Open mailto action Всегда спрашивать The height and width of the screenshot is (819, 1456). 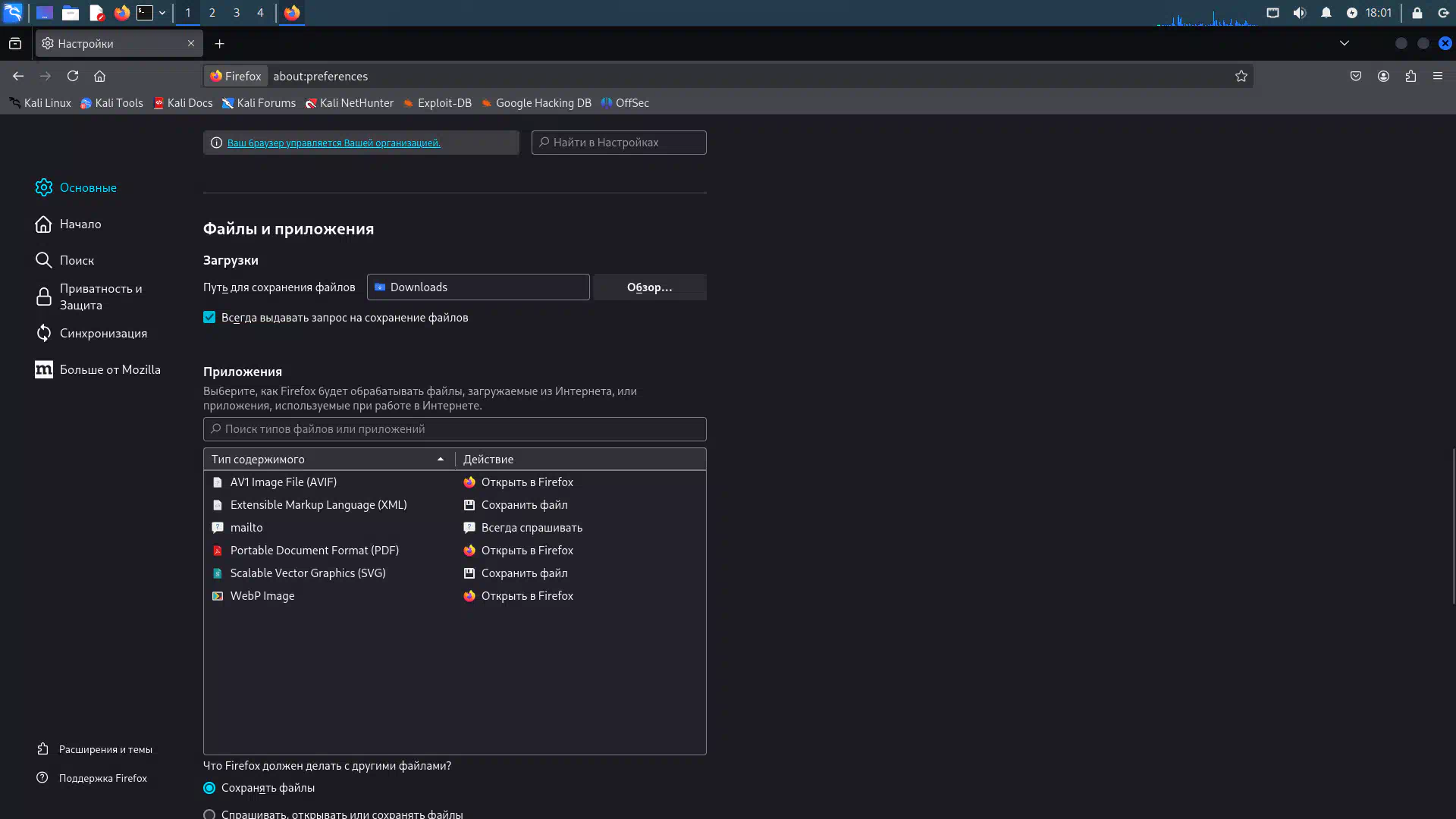(x=581, y=528)
